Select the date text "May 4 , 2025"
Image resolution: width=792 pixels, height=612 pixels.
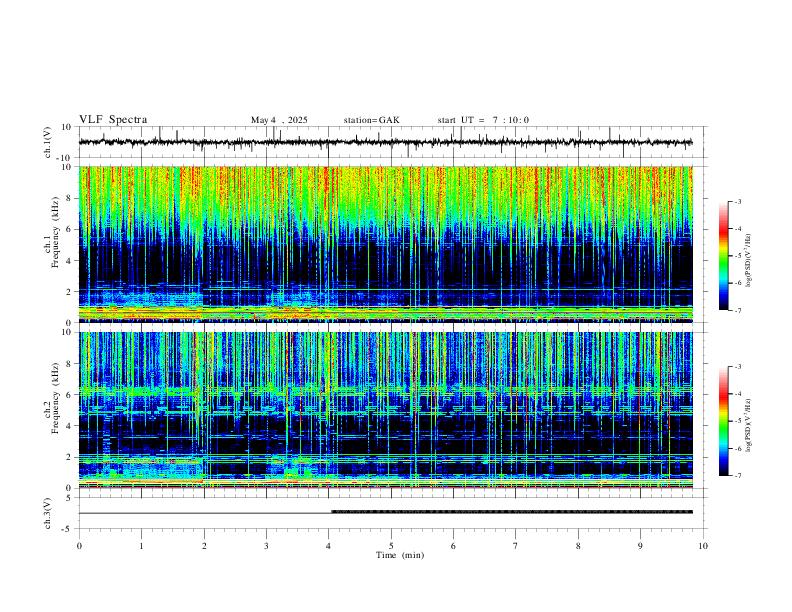[279, 120]
